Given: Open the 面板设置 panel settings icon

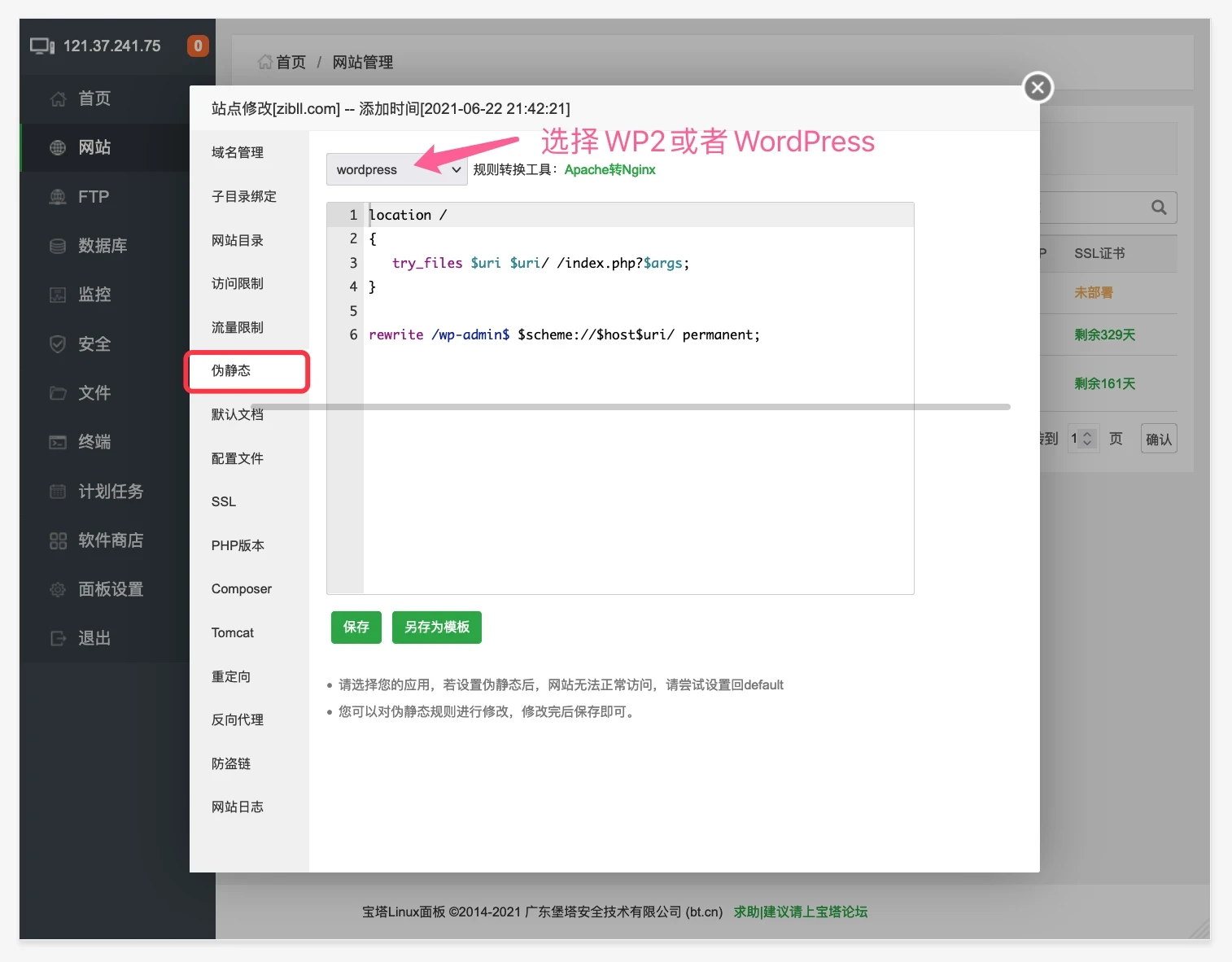Looking at the screenshot, I should coord(58,588).
